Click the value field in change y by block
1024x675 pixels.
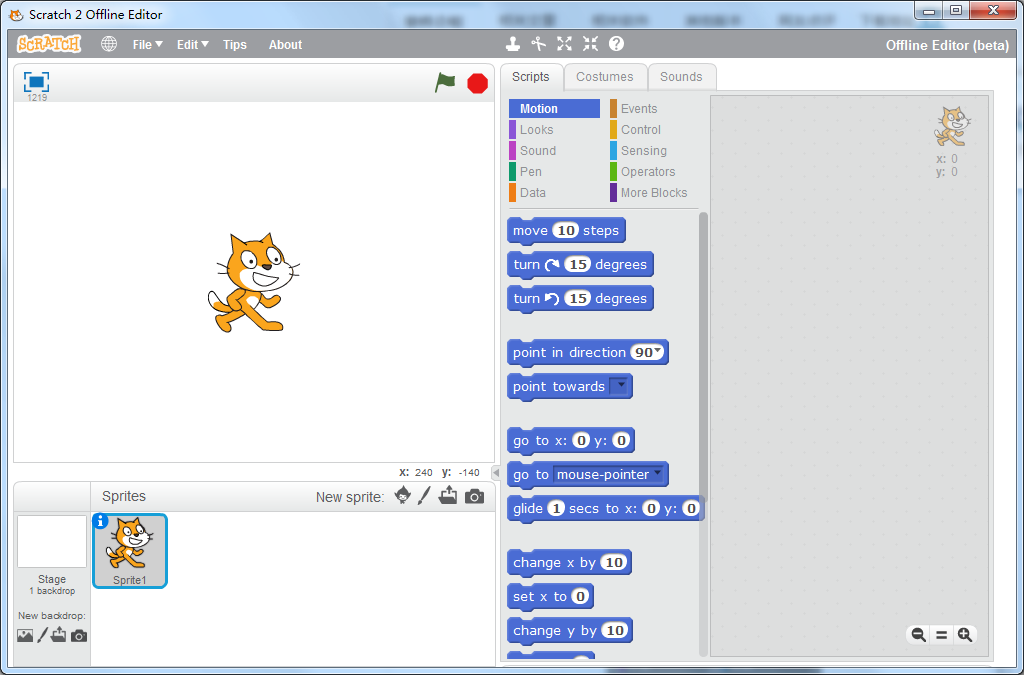coord(615,630)
